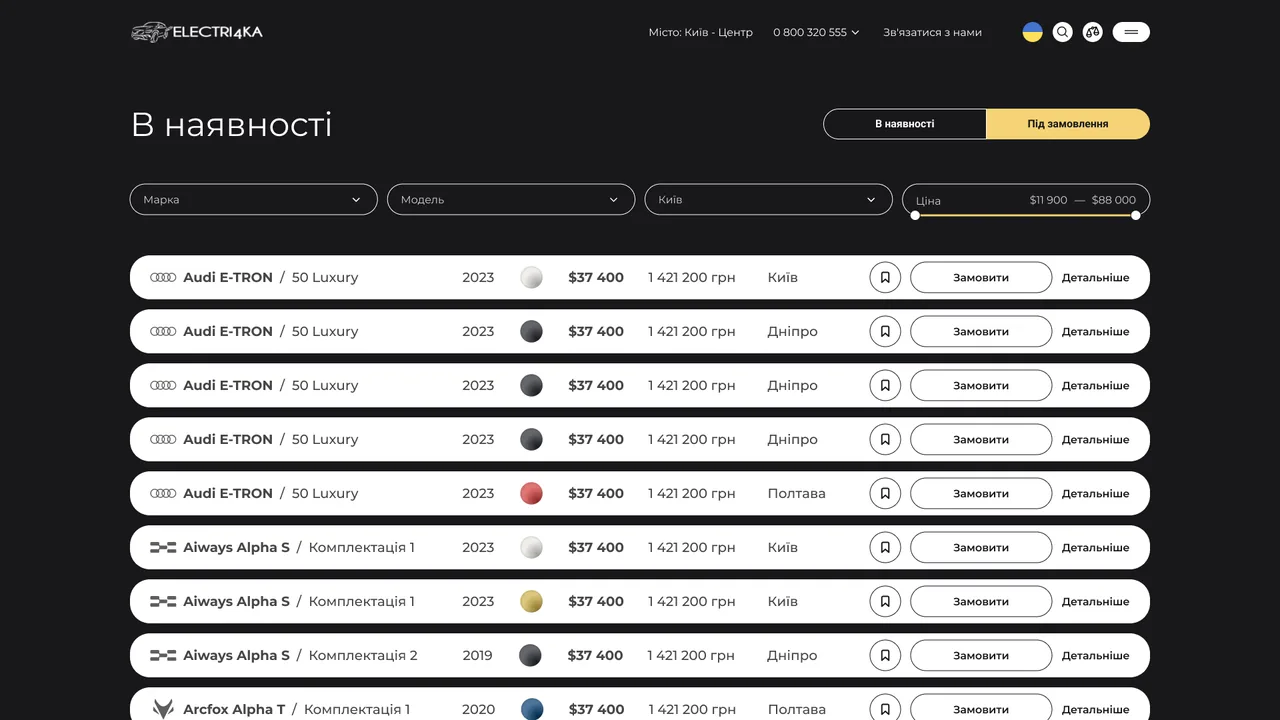The height and width of the screenshot is (720, 1280).
Task: Click the Arcfox logo icon
Action: click(x=163, y=709)
